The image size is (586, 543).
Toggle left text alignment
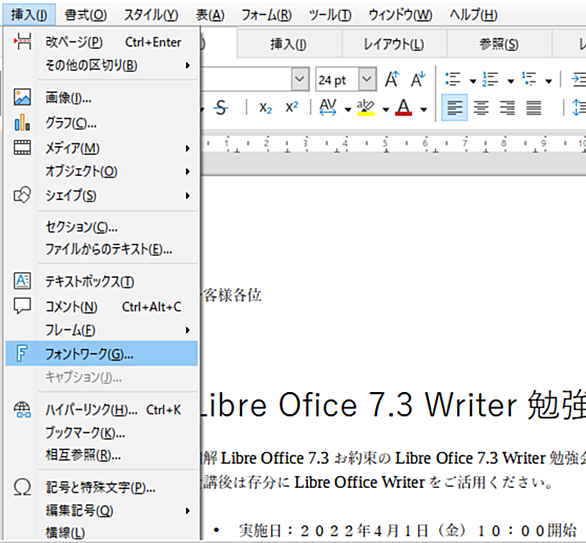(x=454, y=108)
